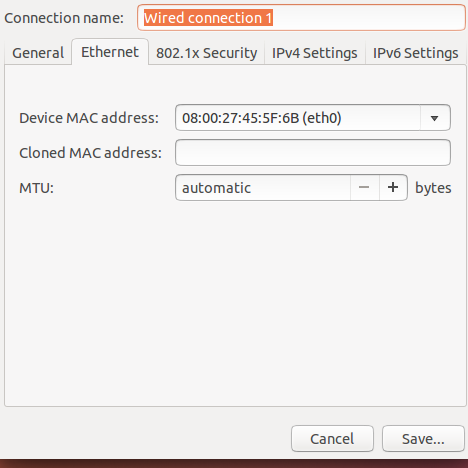Go to the IPv4 Settings tab
This screenshot has height=468, width=468.
click(x=315, y=53)
